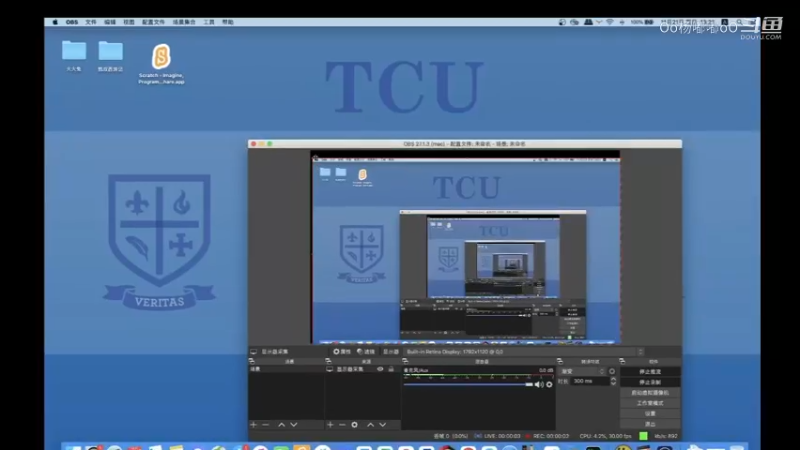
Task: Move the scene down in the scenes list
Action: 294,424
